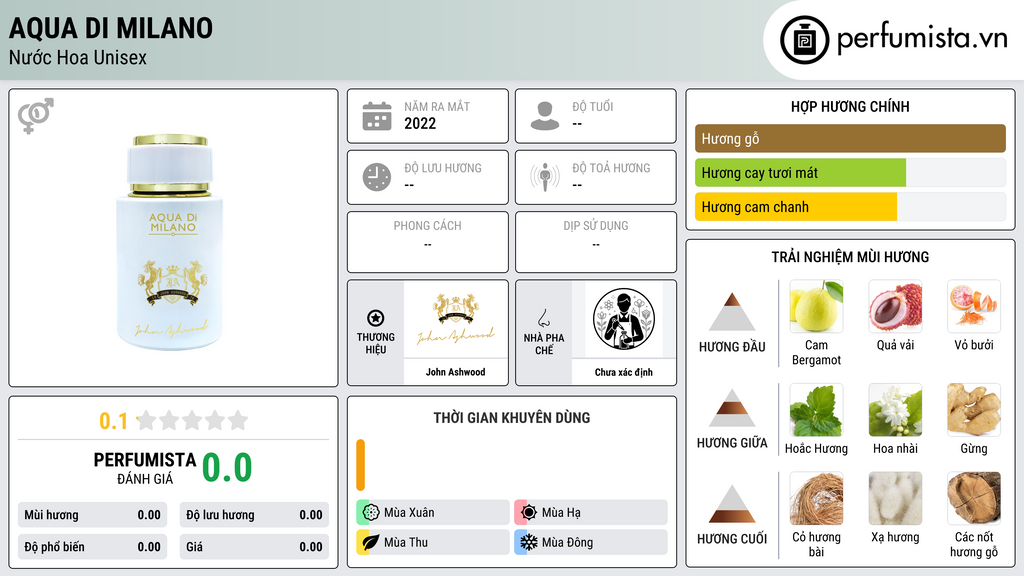Click the snowflake Mùa Đông icon
1024x576 pixels.
(528, 542)
